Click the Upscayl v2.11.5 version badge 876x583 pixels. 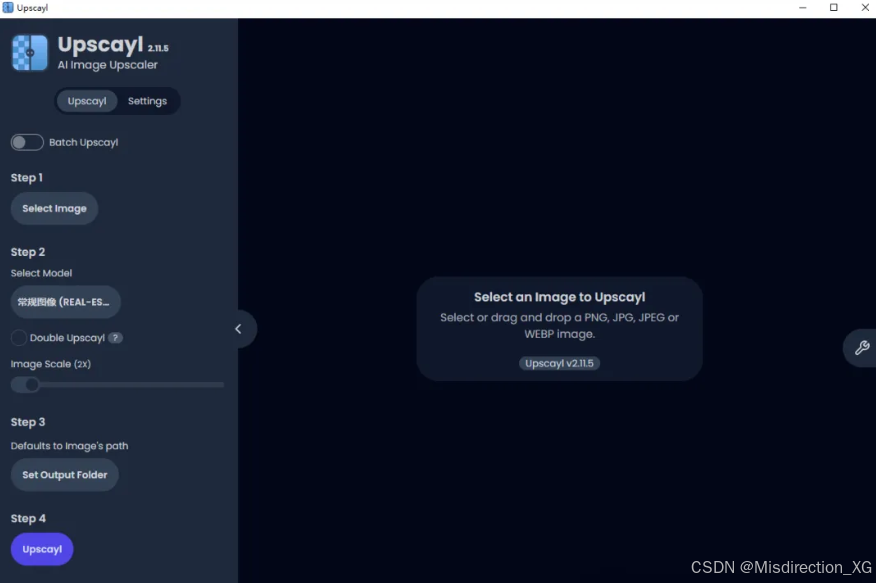pos(559,364)
